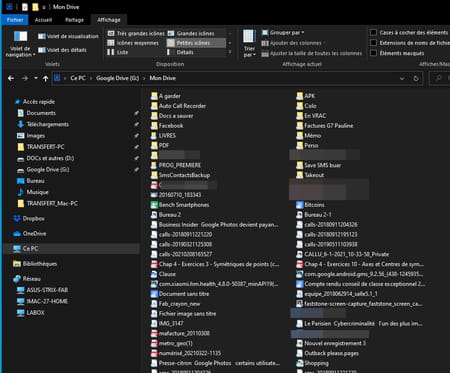Select OneDrive in navigation pane

tap(34, 233)
